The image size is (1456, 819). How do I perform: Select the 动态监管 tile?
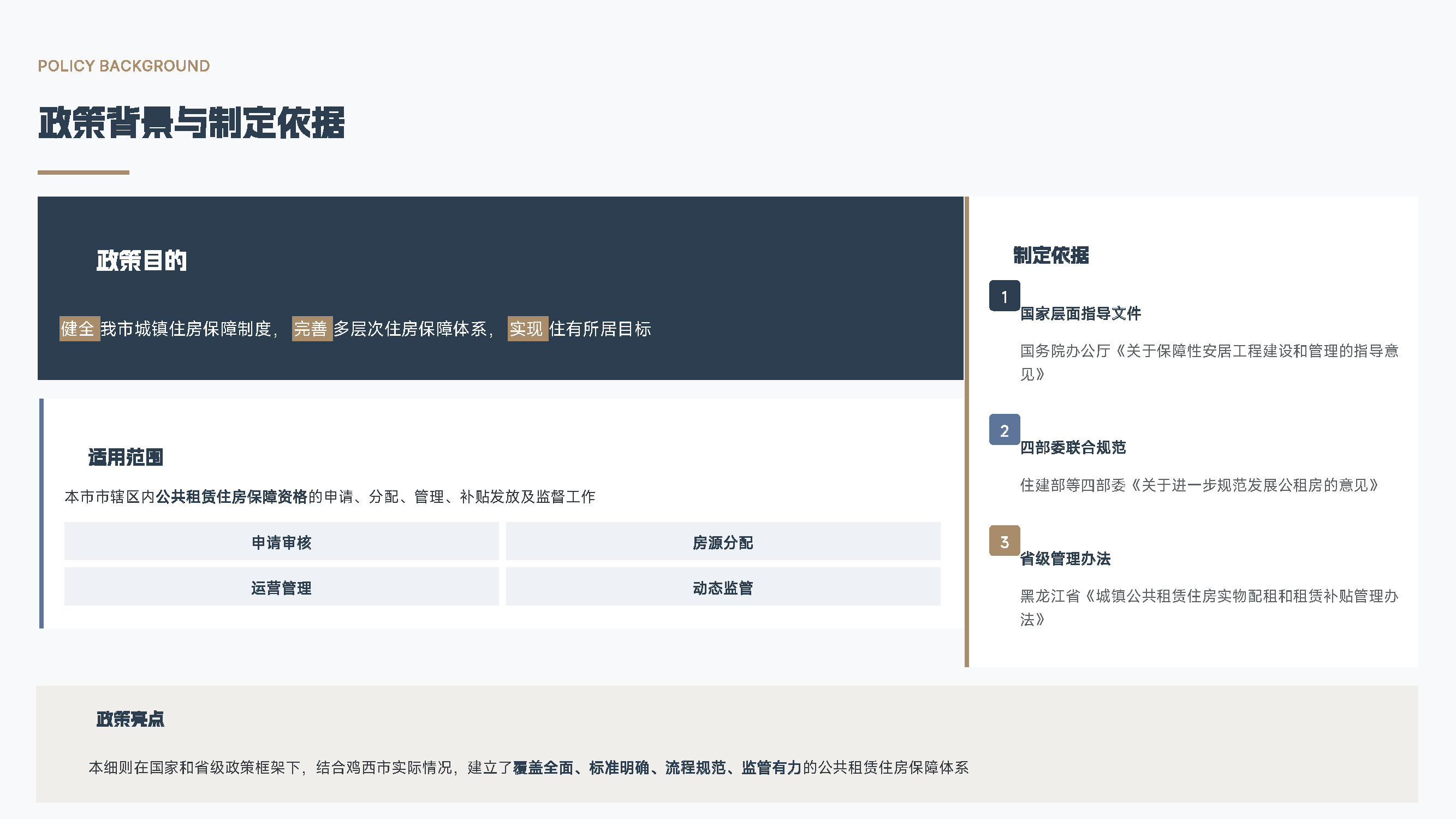pos(722,587)
